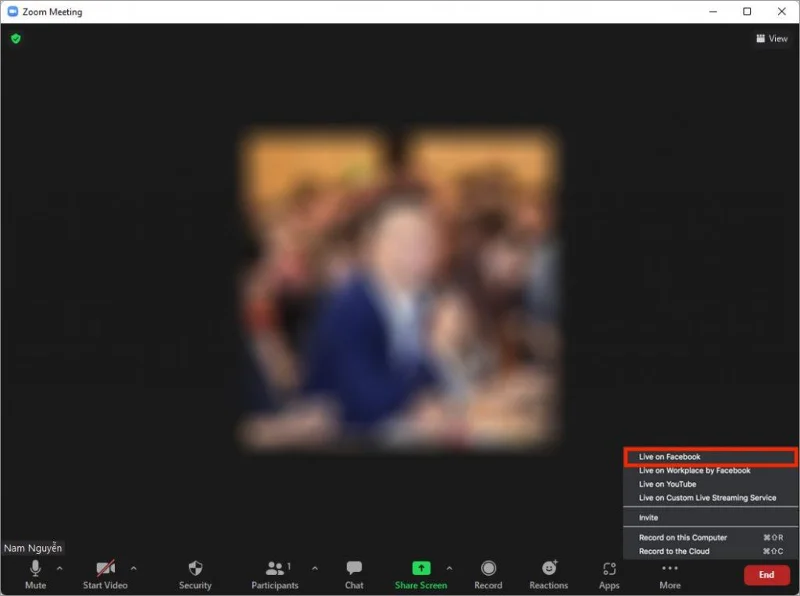Viewport: 800px width, 596px height.
Task: Open the Zoom Apps panel
Action: point(609,575)
